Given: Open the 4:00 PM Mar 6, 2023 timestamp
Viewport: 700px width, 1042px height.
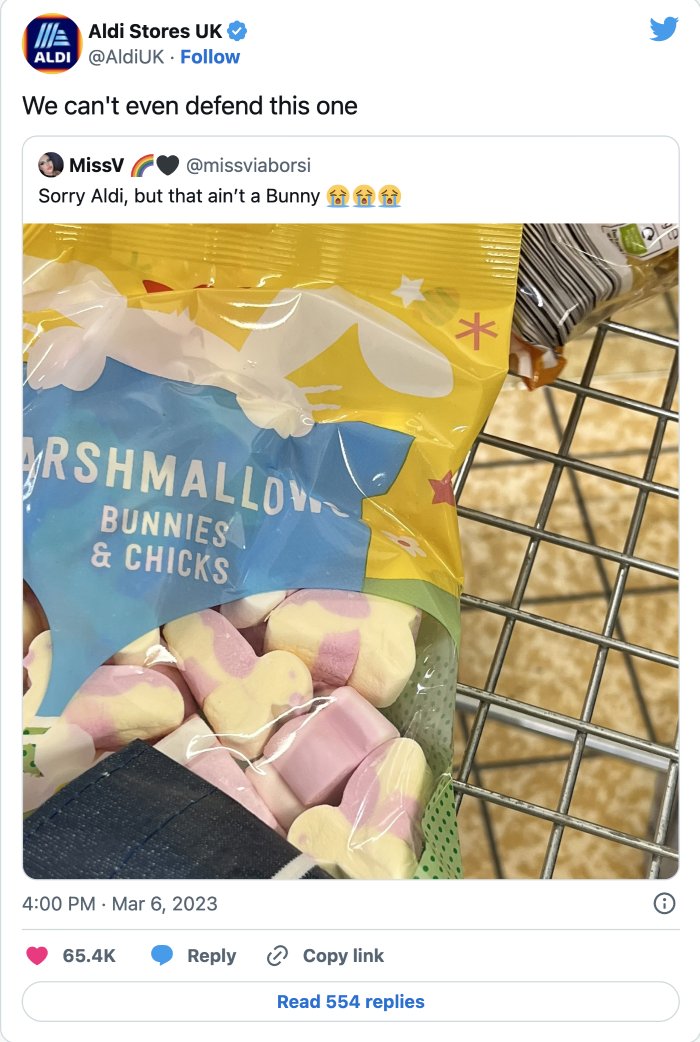Looking at the screenshot, I should [x=120, y=904].
